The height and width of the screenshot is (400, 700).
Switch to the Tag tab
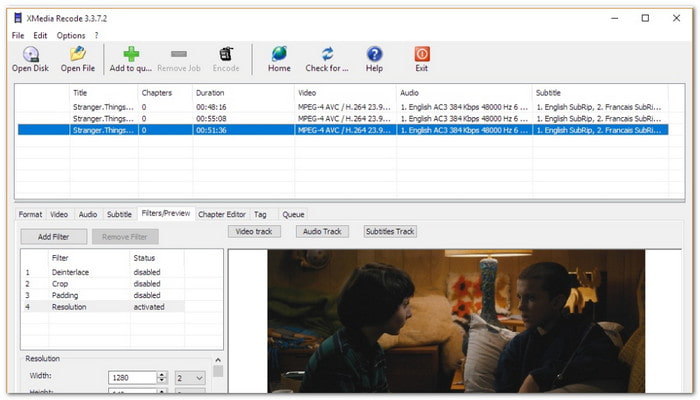260,214
